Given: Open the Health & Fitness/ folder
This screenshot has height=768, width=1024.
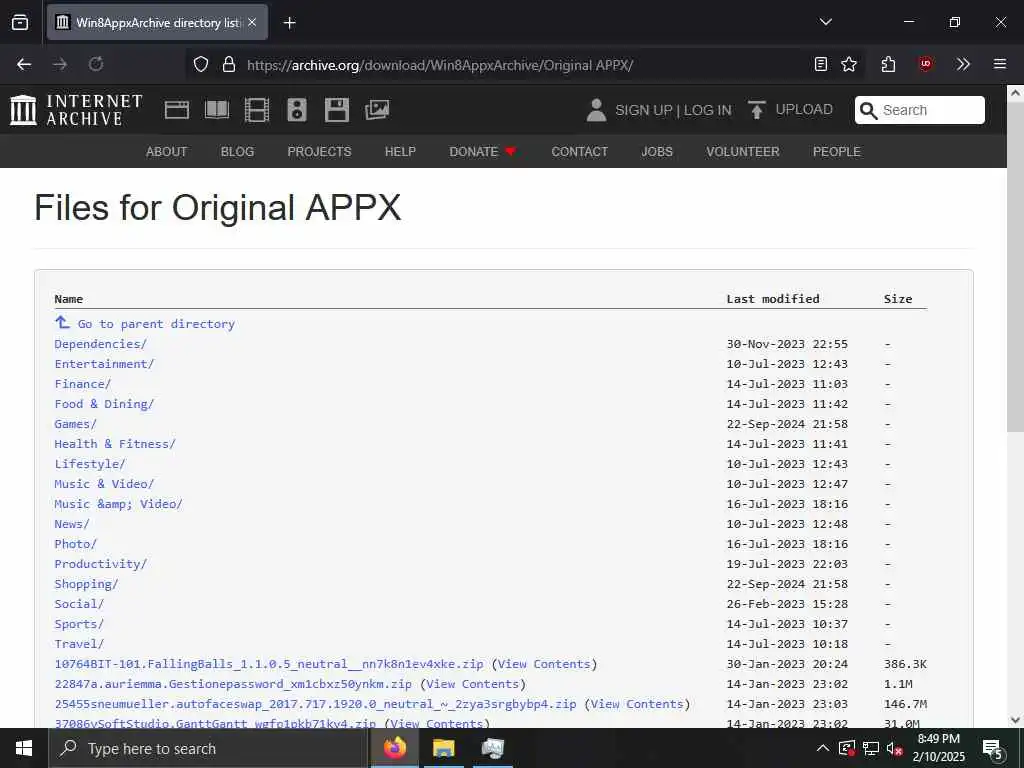Looking at the screenshot, I should coord(115,444).
